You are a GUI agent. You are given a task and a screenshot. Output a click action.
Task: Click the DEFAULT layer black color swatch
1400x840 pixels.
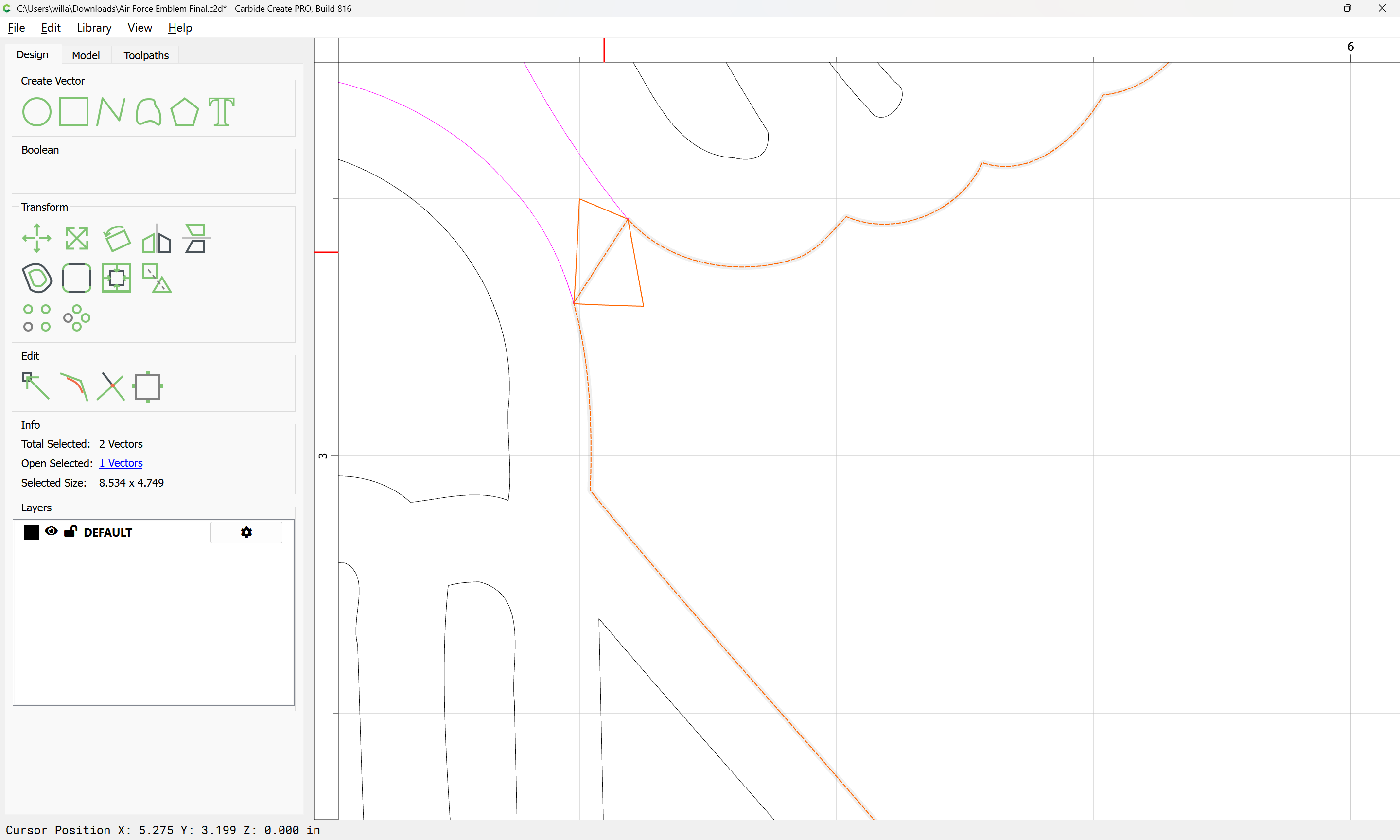32,532
